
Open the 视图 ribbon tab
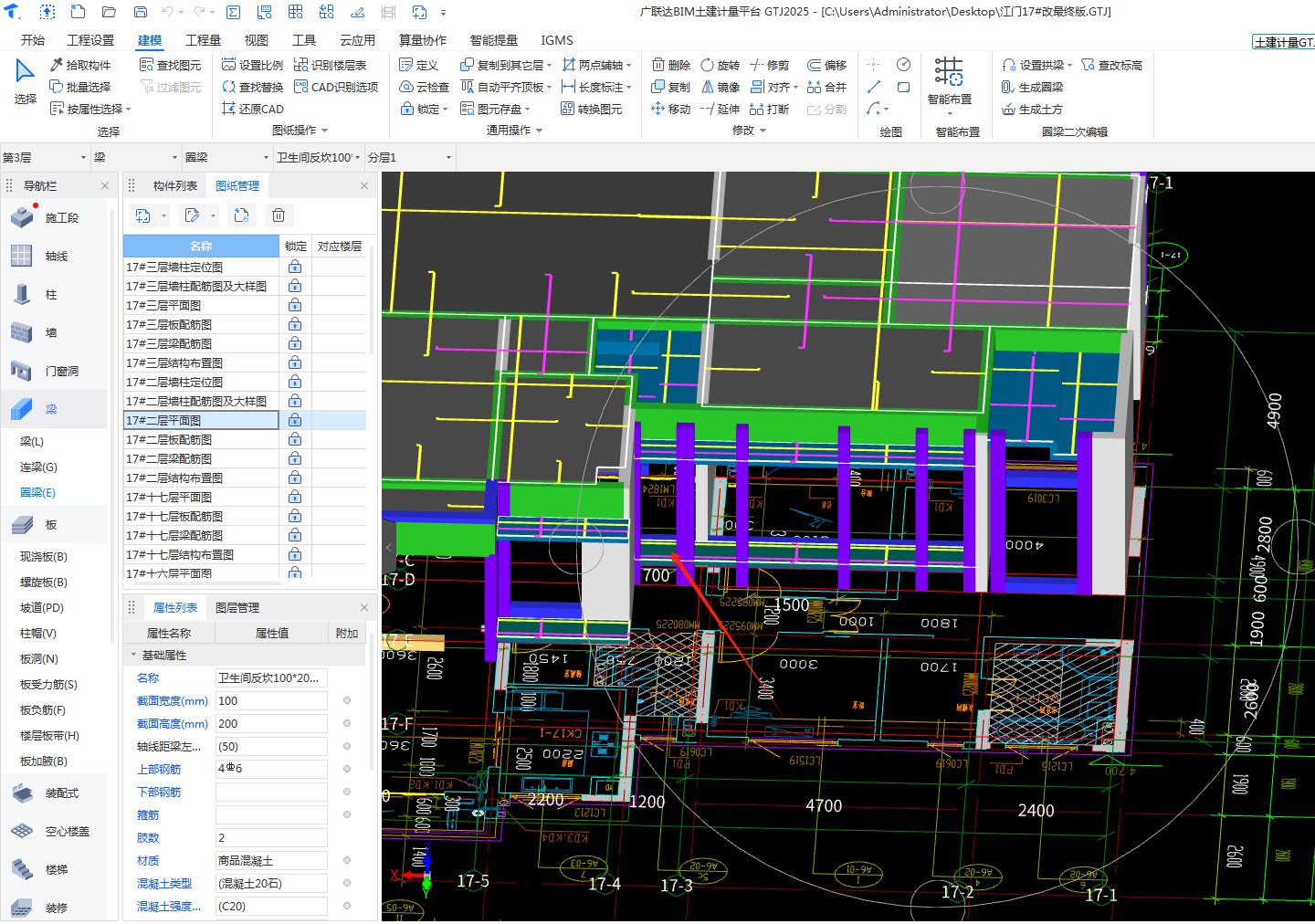click(x=257, y=40)
